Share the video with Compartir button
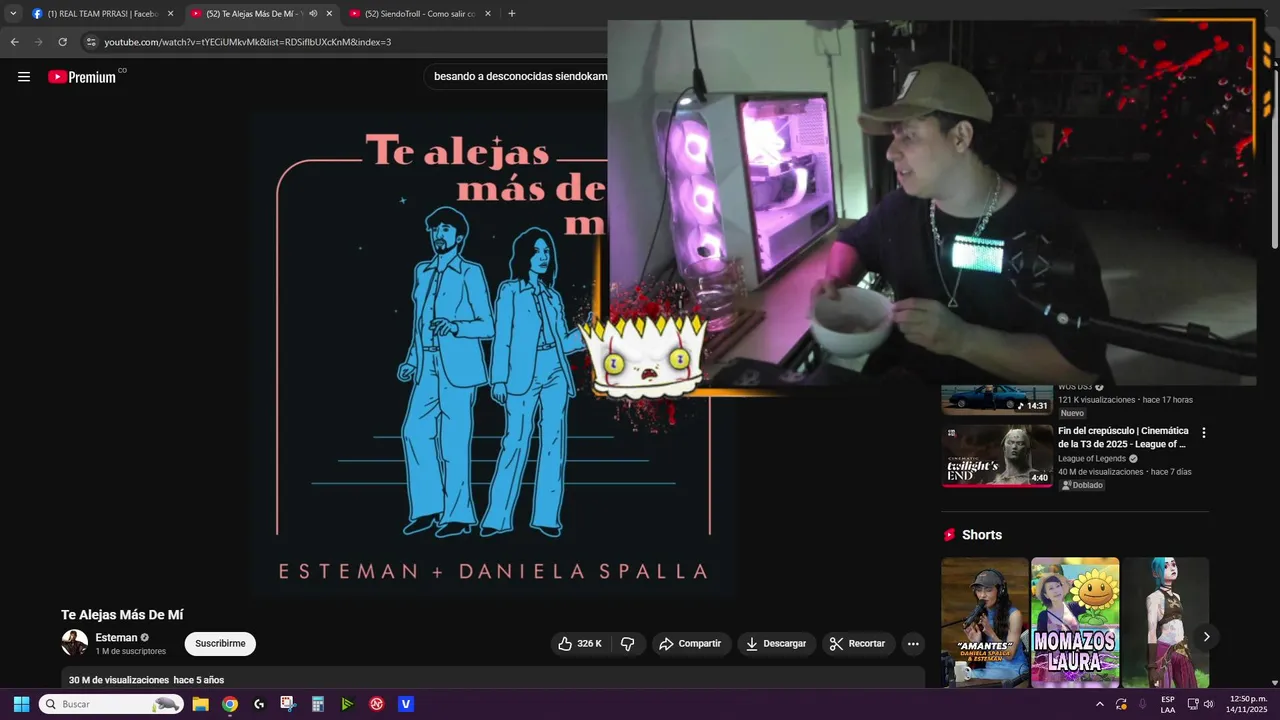The height and width of the screenshot is (720, 1280). tap(690, 644)
